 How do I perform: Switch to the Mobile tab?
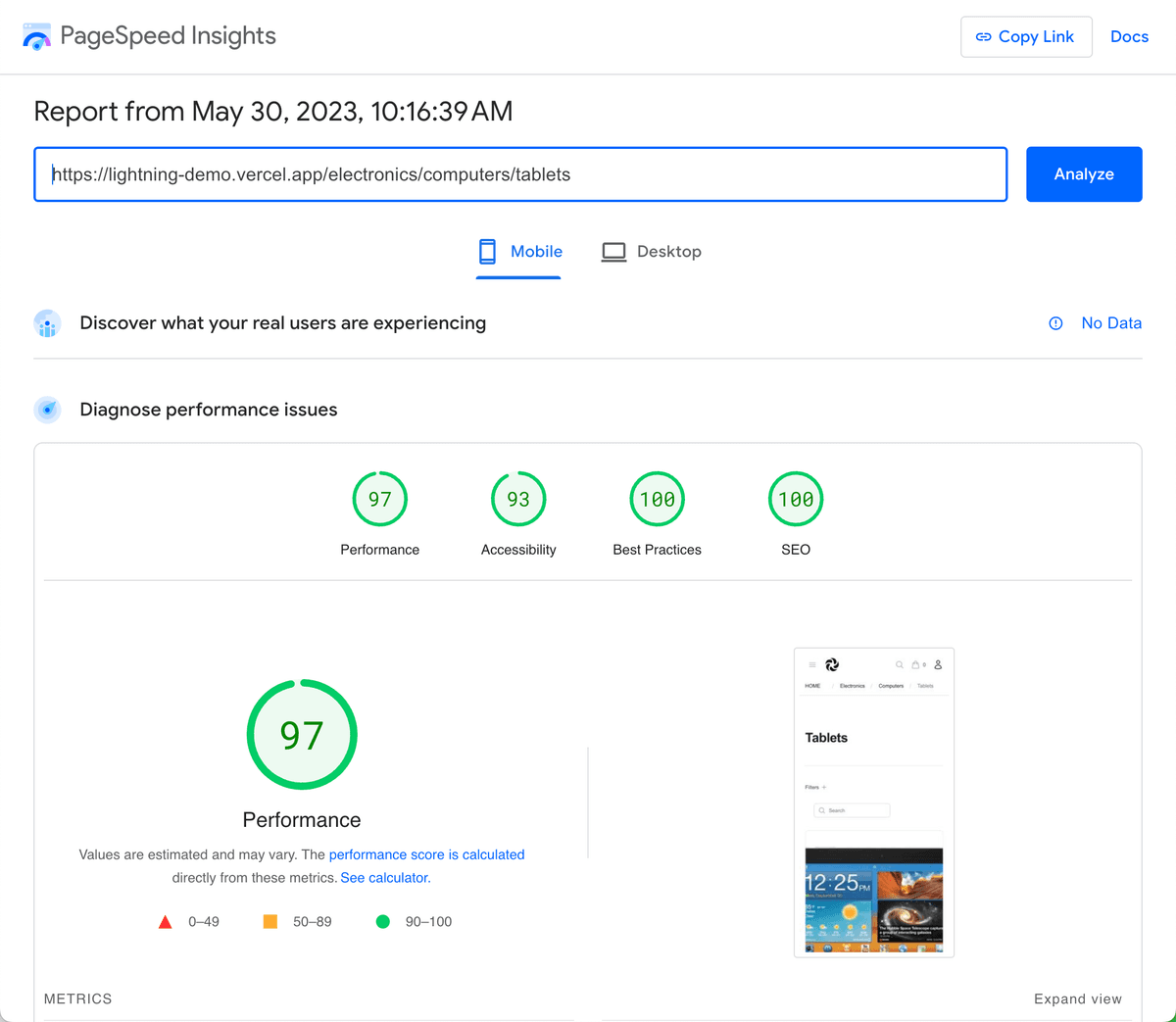coord(518,252)
